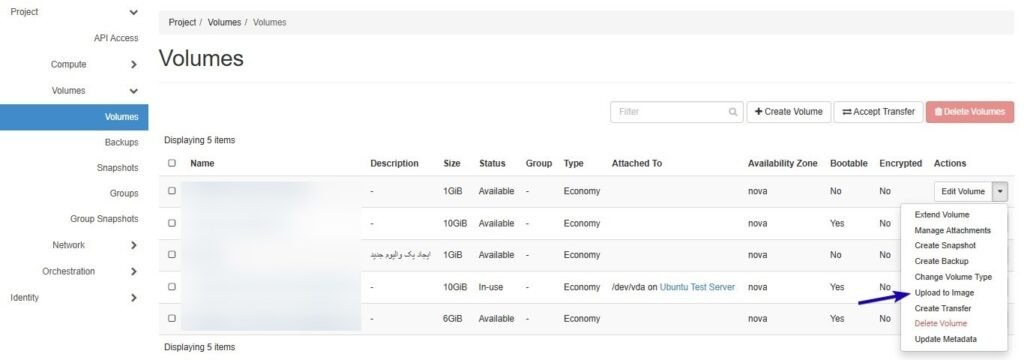
Task: Open Snapshots in the sidebar
Action: [118, 168]
